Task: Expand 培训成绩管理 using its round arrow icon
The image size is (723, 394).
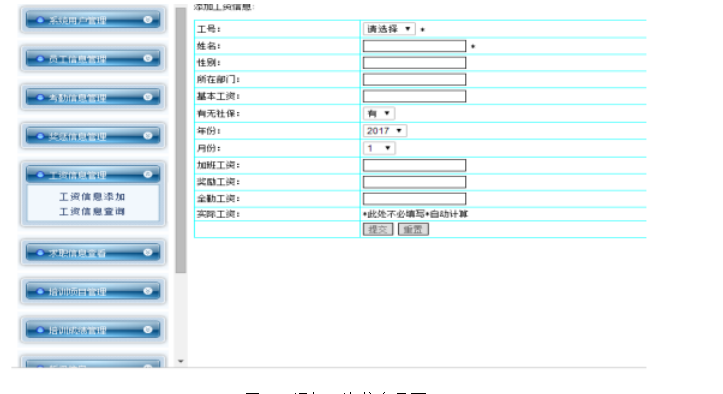Action: pyautogui.click(x=148, y=329)
